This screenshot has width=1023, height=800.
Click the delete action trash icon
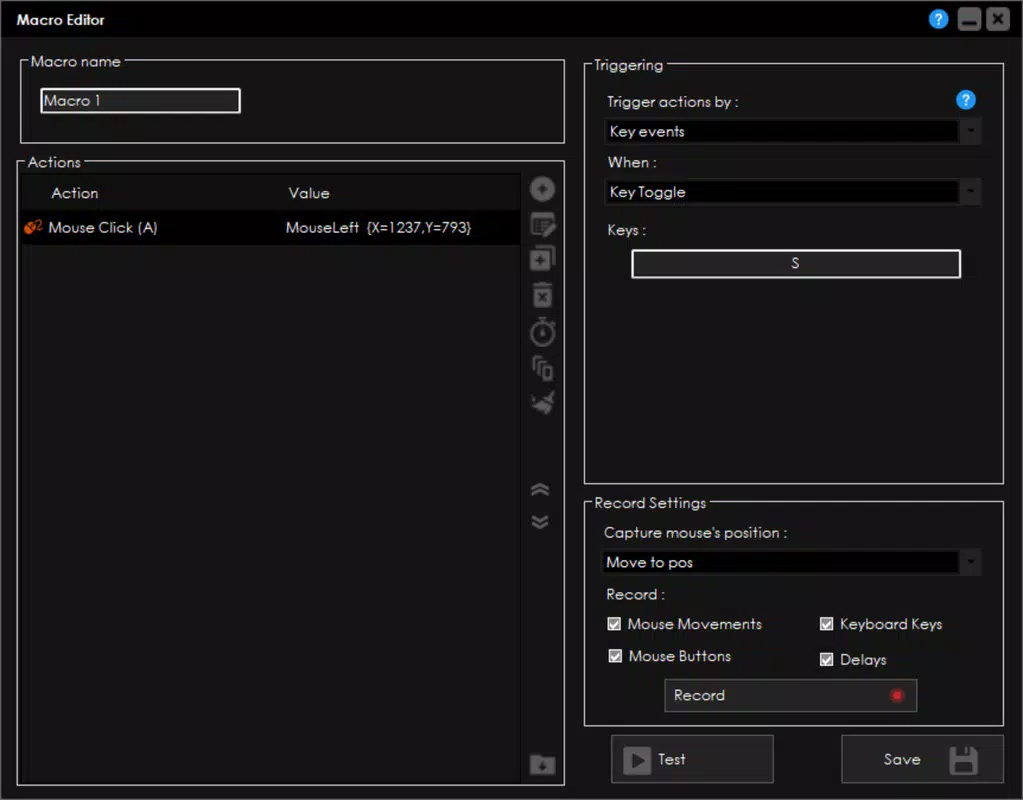point(543,295)
